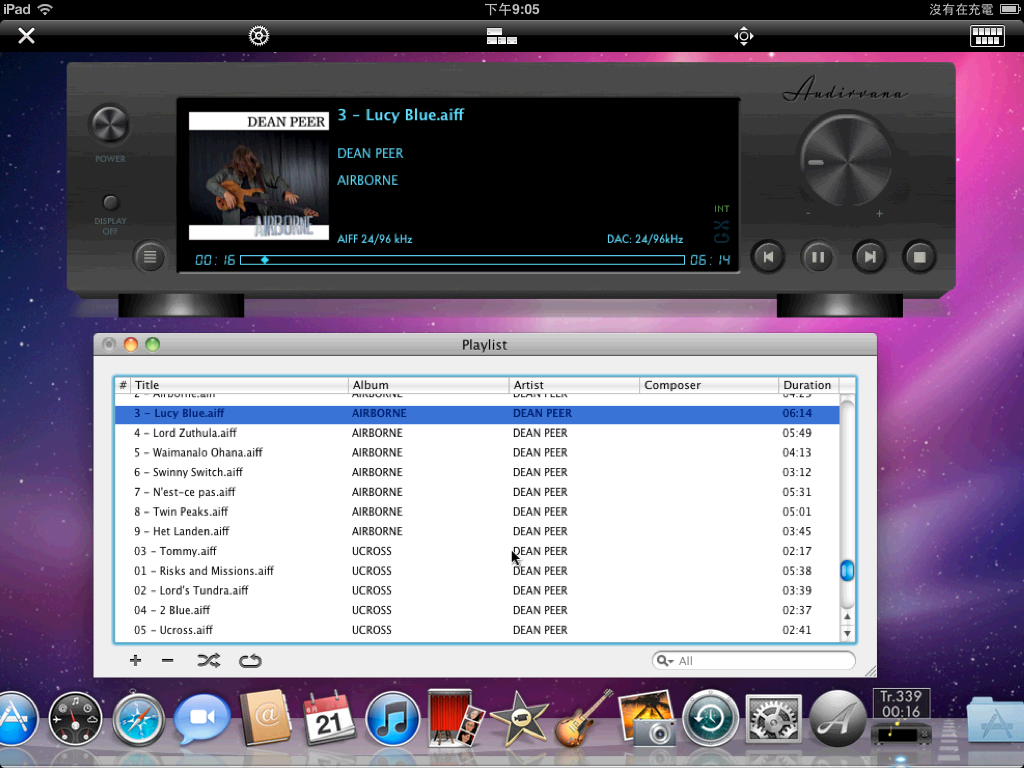Select the '7 – N'est-ce pas.aiff' track

477,492
